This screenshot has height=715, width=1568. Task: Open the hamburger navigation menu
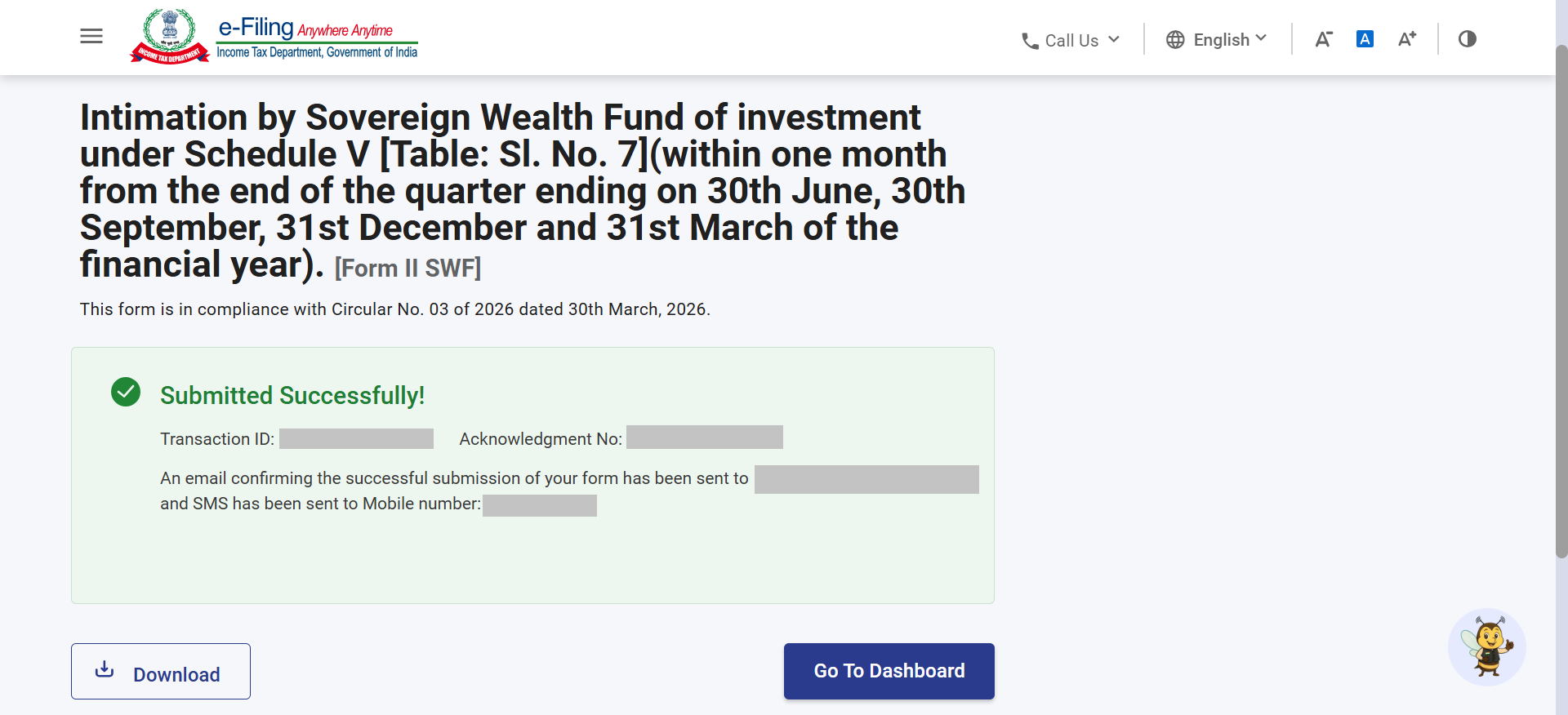91,36
